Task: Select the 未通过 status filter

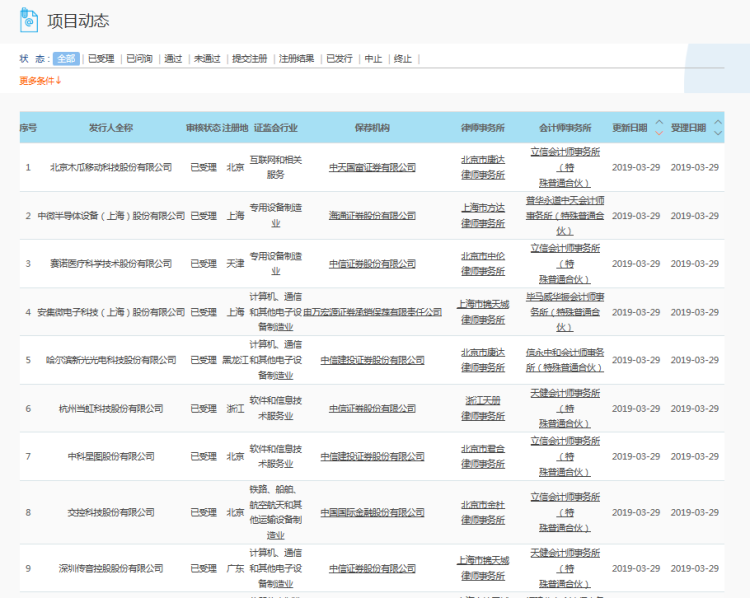Action: point(207,59)
